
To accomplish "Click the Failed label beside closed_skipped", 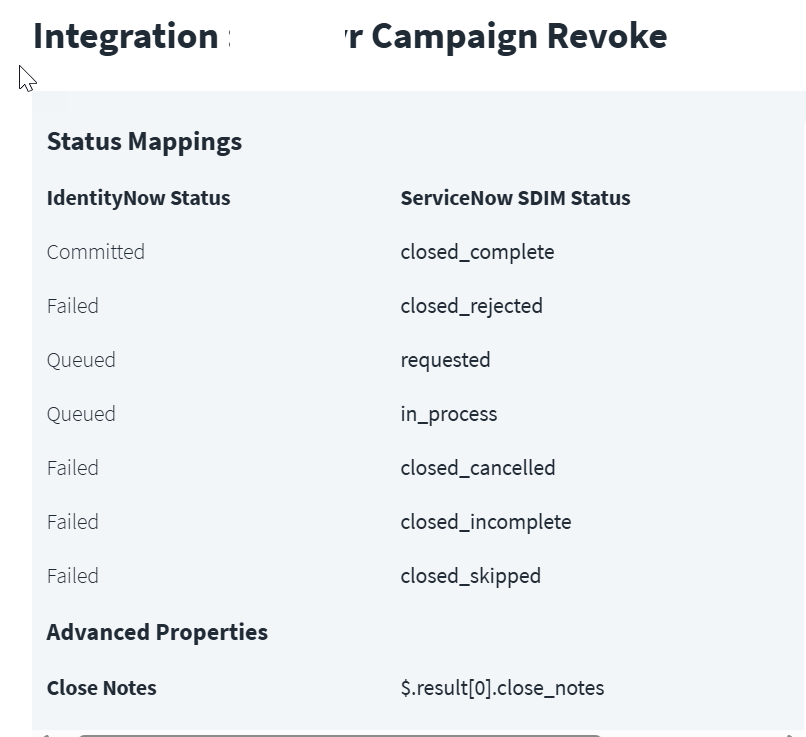I will [x=73, y=576].
